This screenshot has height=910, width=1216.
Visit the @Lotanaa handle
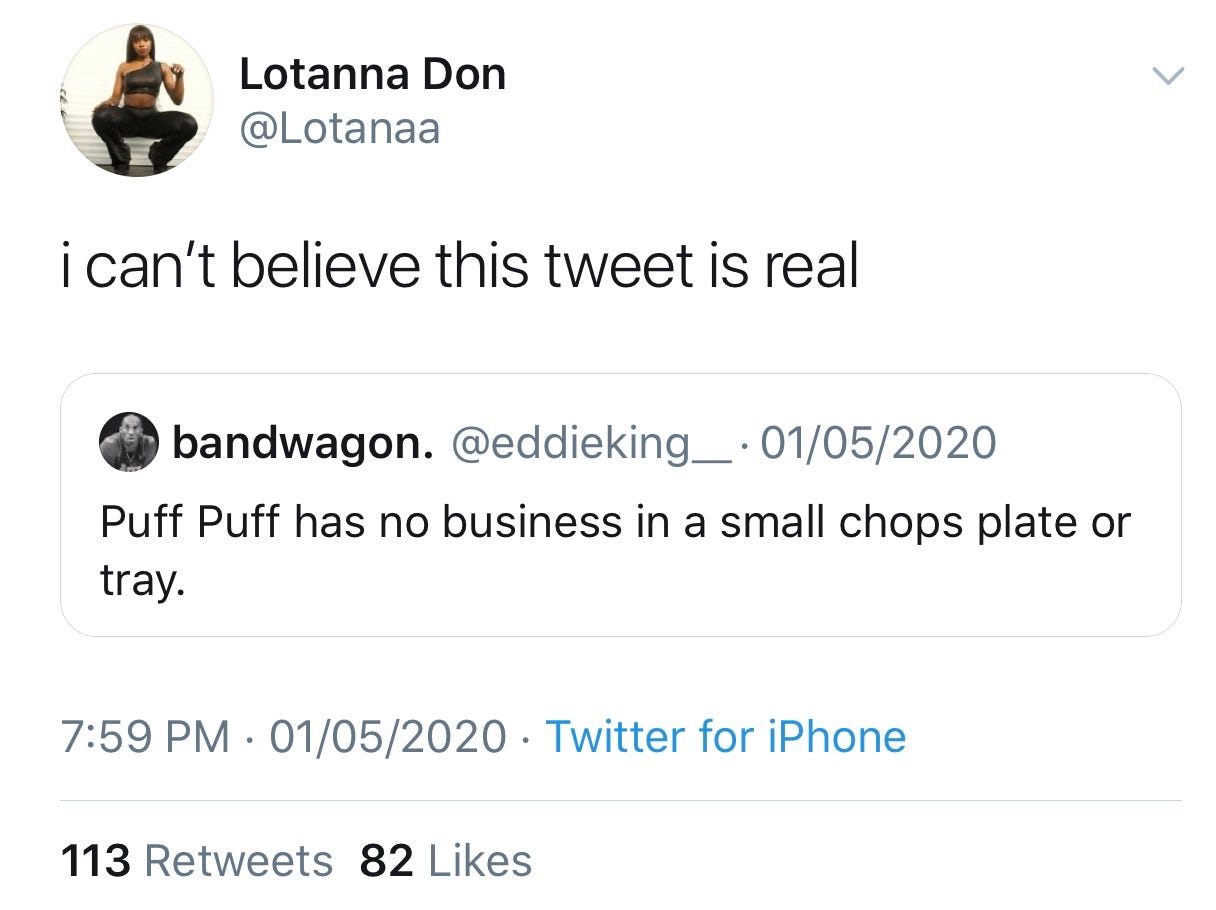pos(340,128)
